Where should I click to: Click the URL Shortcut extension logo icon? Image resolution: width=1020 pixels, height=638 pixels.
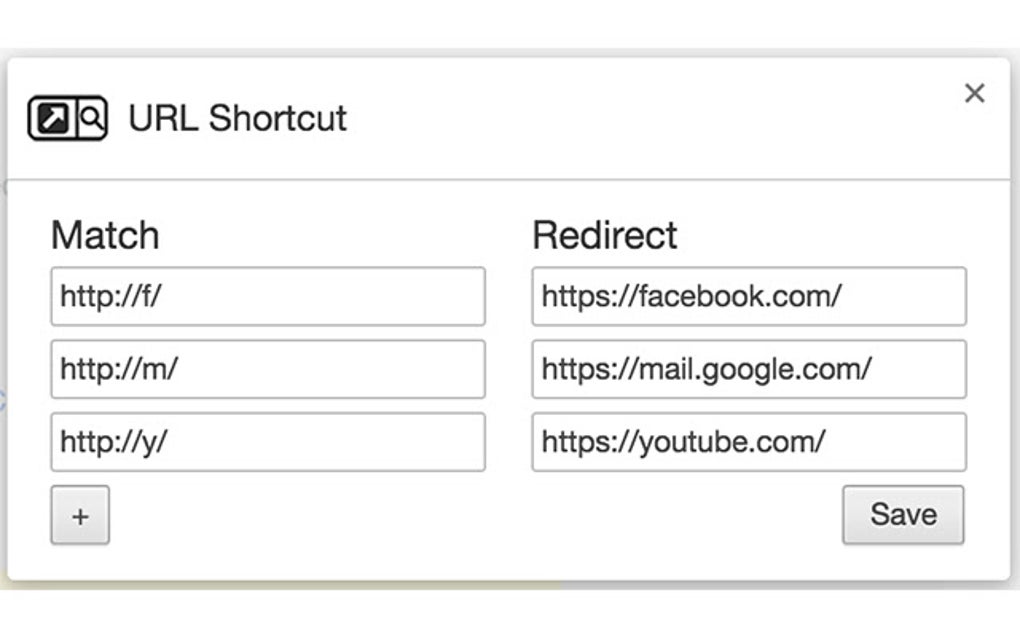(x=67, y=117)
